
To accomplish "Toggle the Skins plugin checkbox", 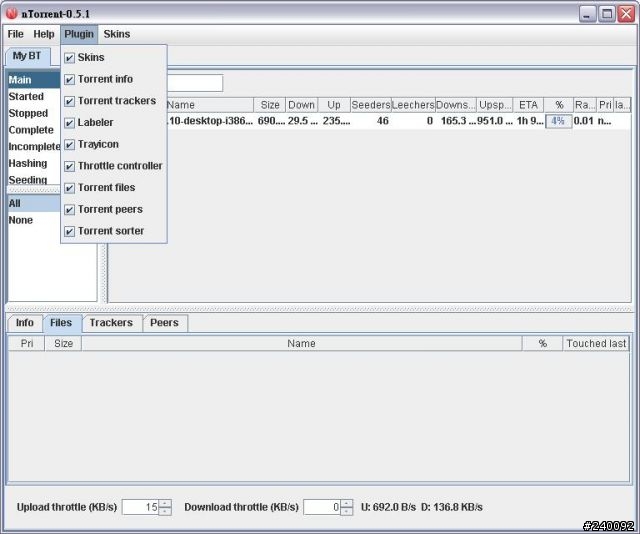I will [69, 58].
